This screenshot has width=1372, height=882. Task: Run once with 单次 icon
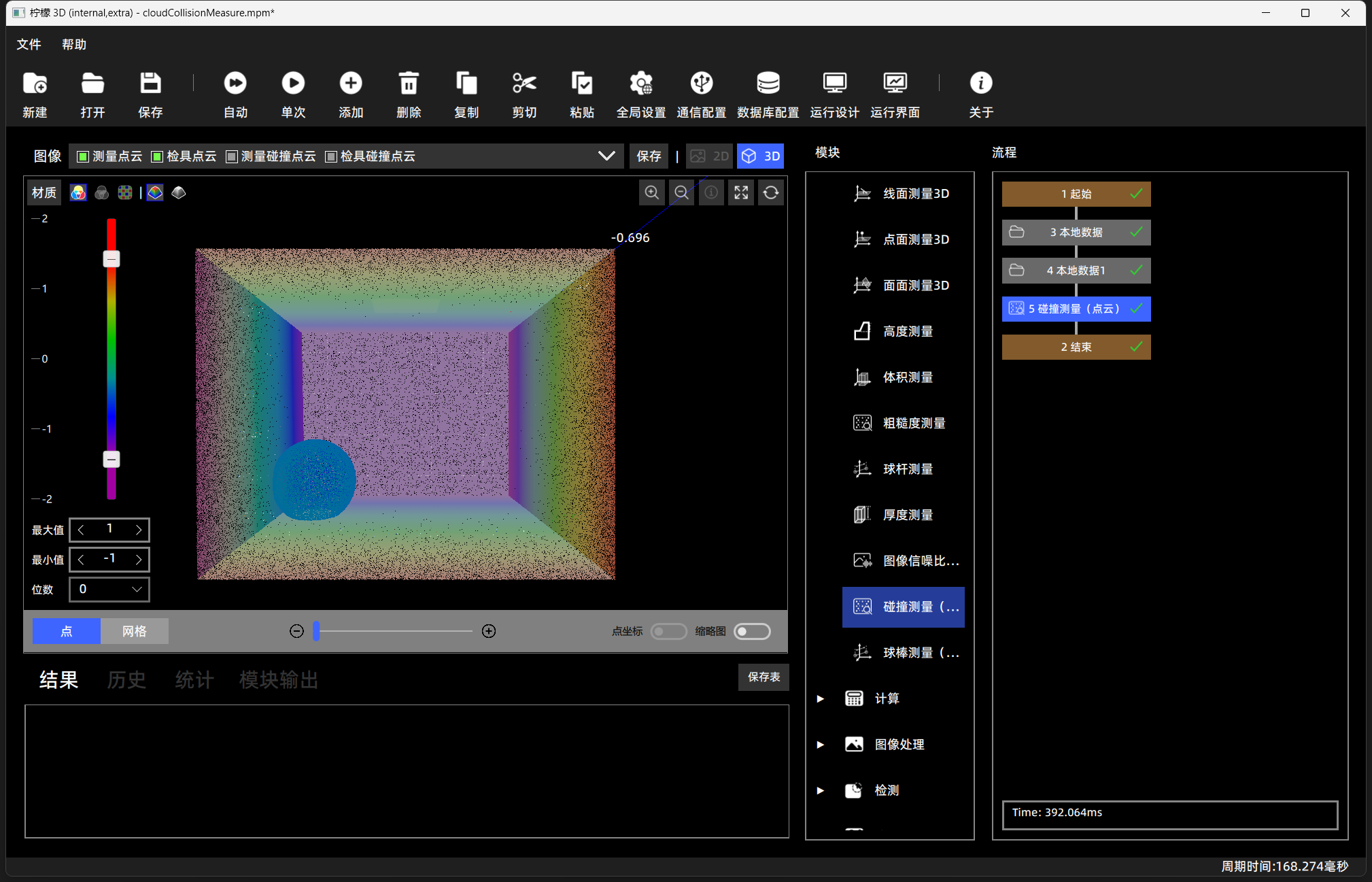[x=293, y=83]
